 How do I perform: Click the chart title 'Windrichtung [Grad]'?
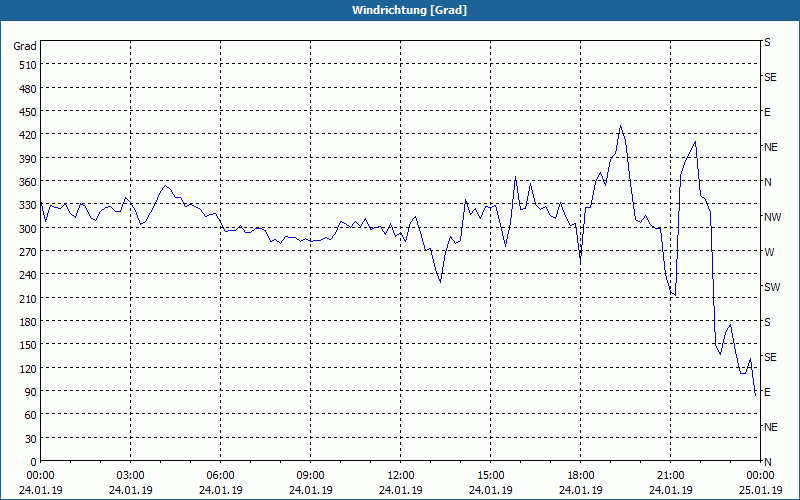409,10
